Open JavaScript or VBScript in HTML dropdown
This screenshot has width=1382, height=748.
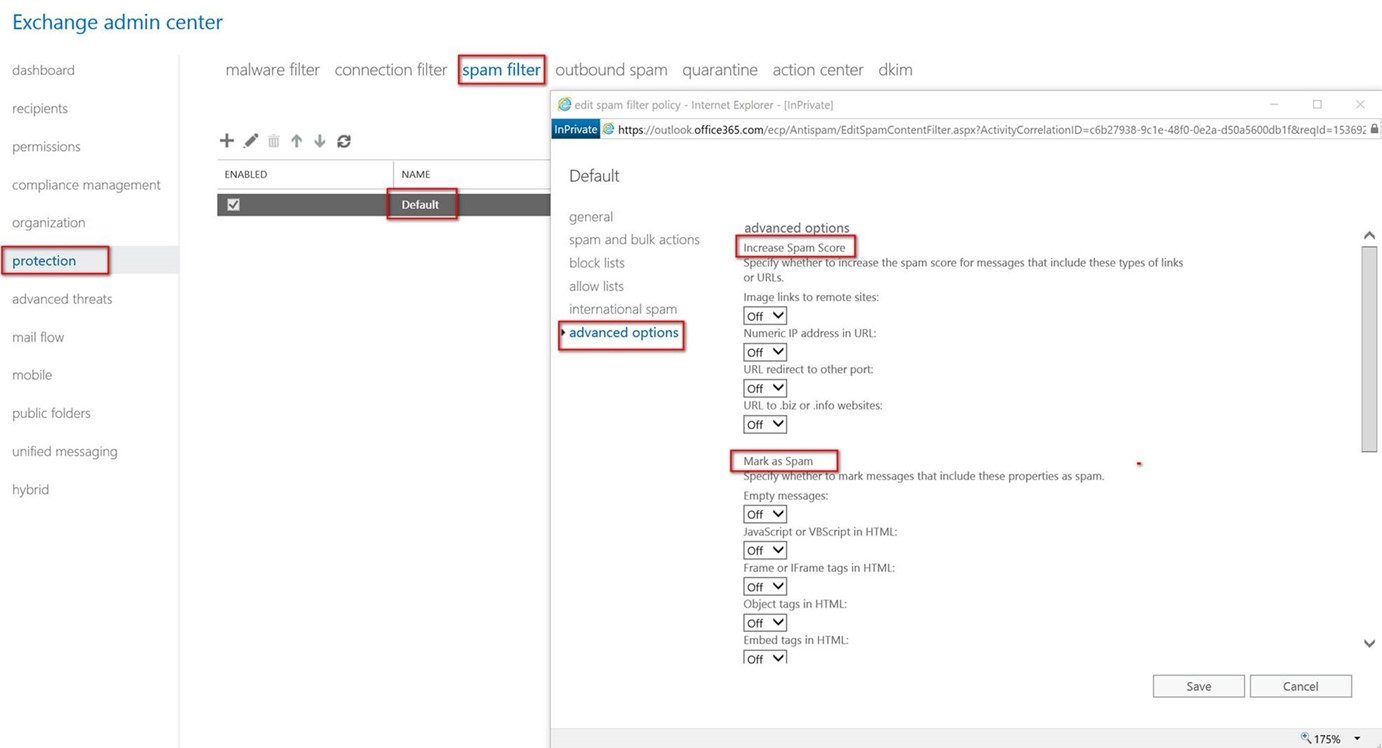[x=765, y=550]
